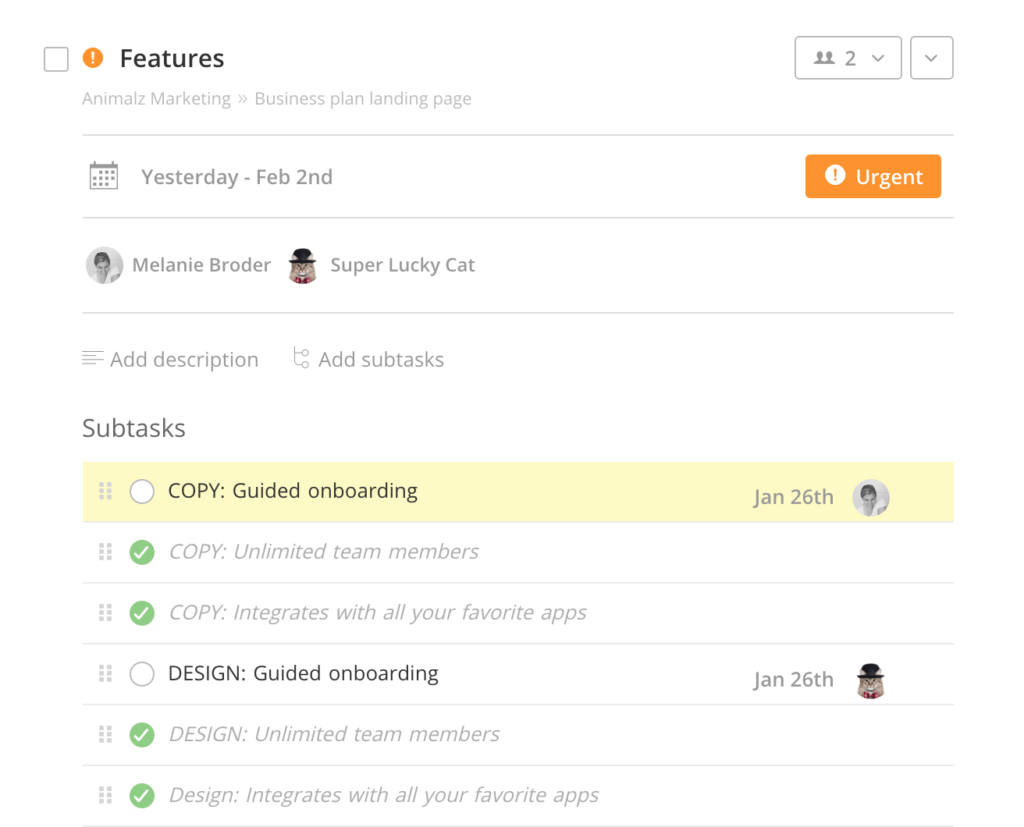Viewport: 1024px width, 827px height.
Task: Expand the chevron dropdown in the top right
Action: click(931, 57)
